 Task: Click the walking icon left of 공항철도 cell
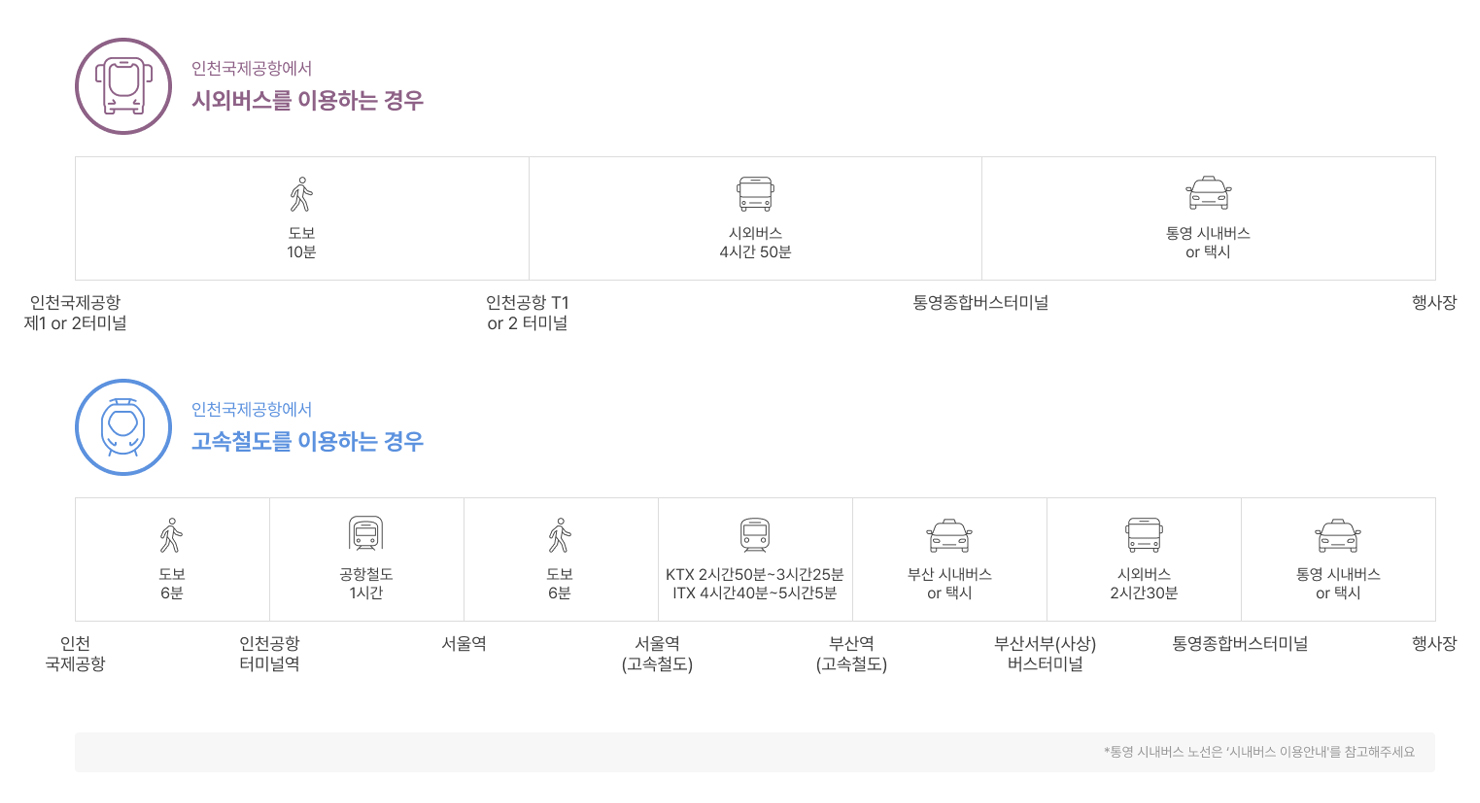[172, 535]
